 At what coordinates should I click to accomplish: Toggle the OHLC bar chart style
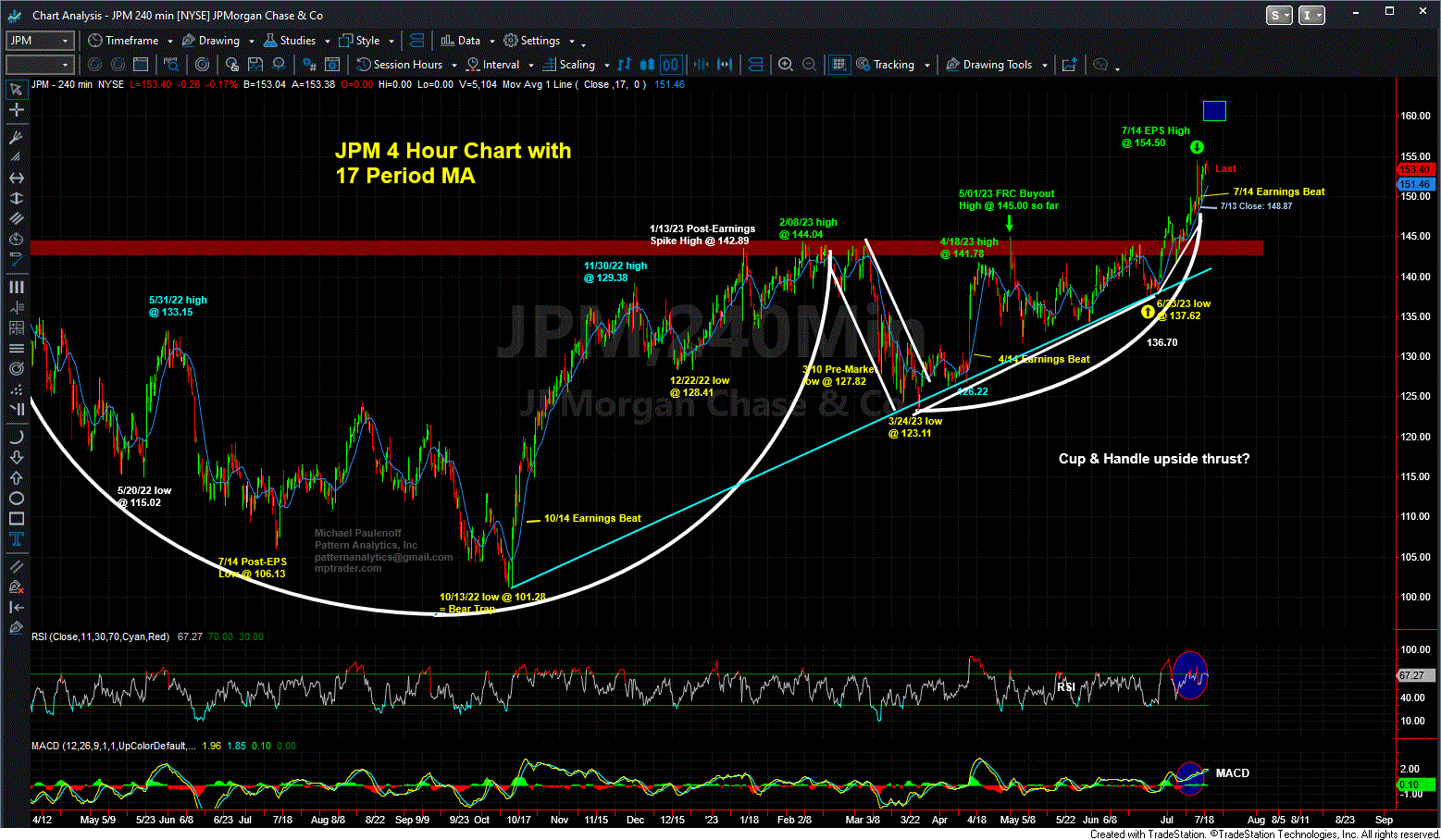point(625,65)
